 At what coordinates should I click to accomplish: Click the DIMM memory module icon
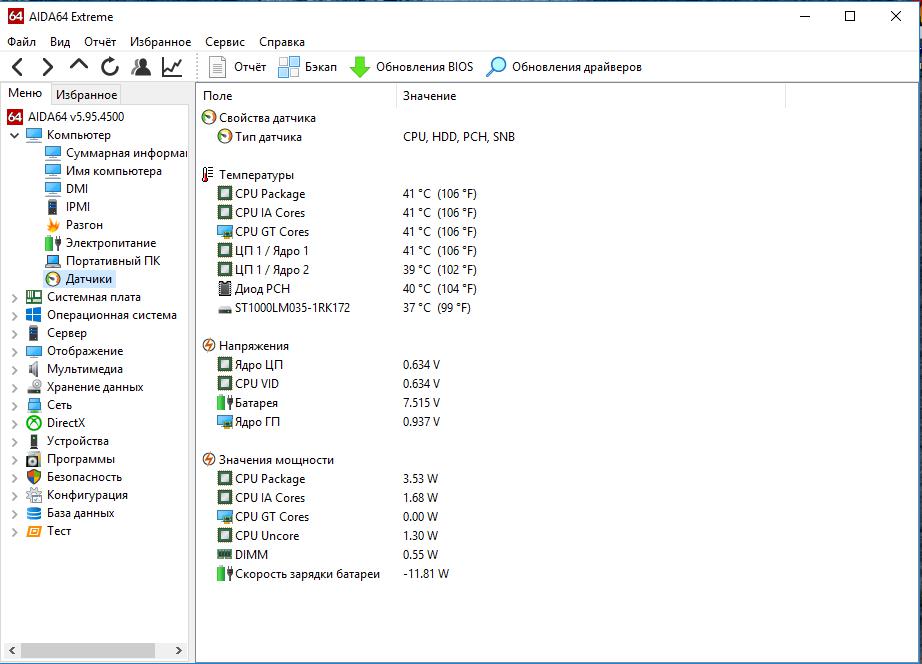tap(225, 554)
